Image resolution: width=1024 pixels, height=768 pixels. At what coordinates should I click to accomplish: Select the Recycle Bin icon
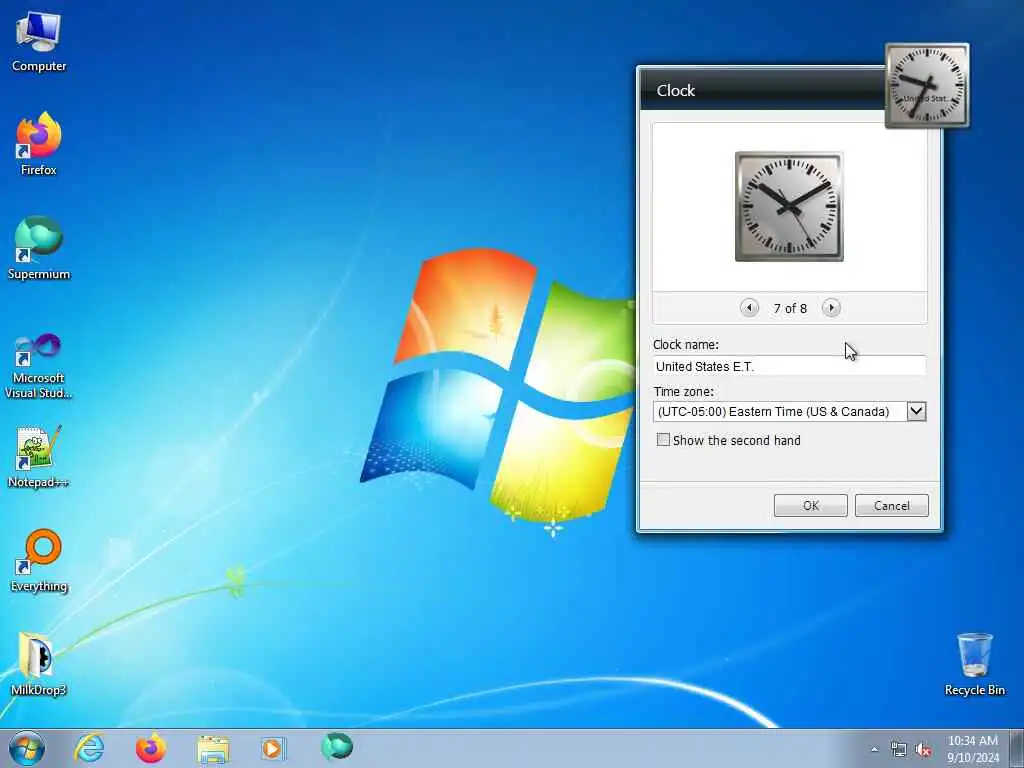point(974,664)
